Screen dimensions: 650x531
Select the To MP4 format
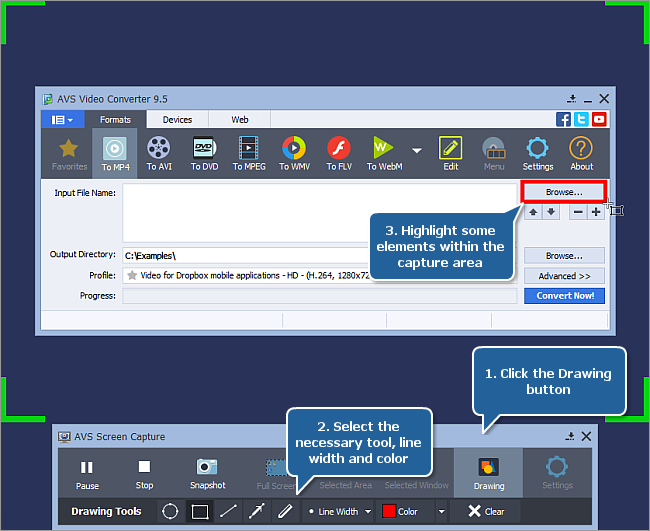coord(115,153)
